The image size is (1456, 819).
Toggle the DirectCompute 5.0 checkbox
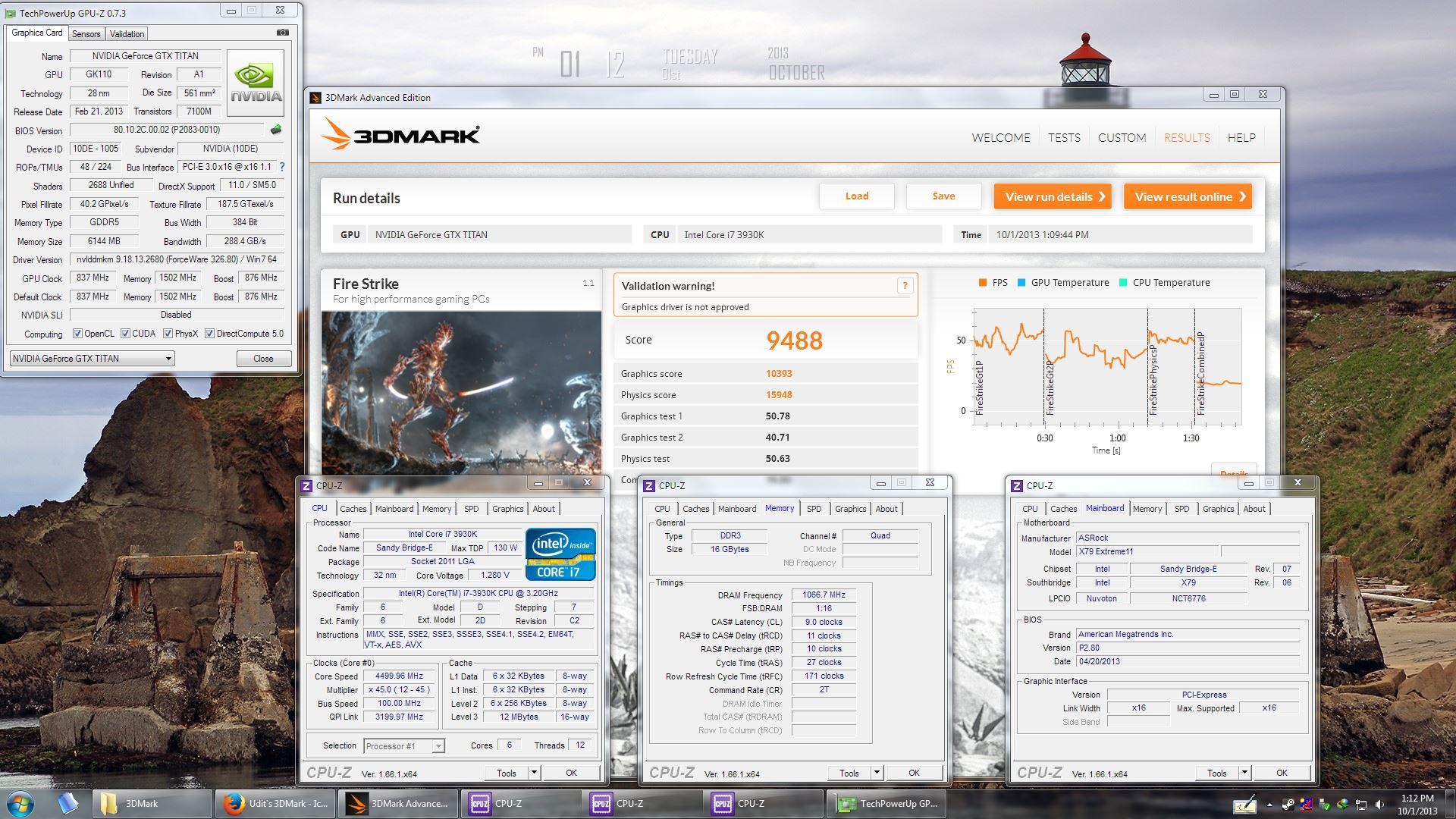(209, 334)
